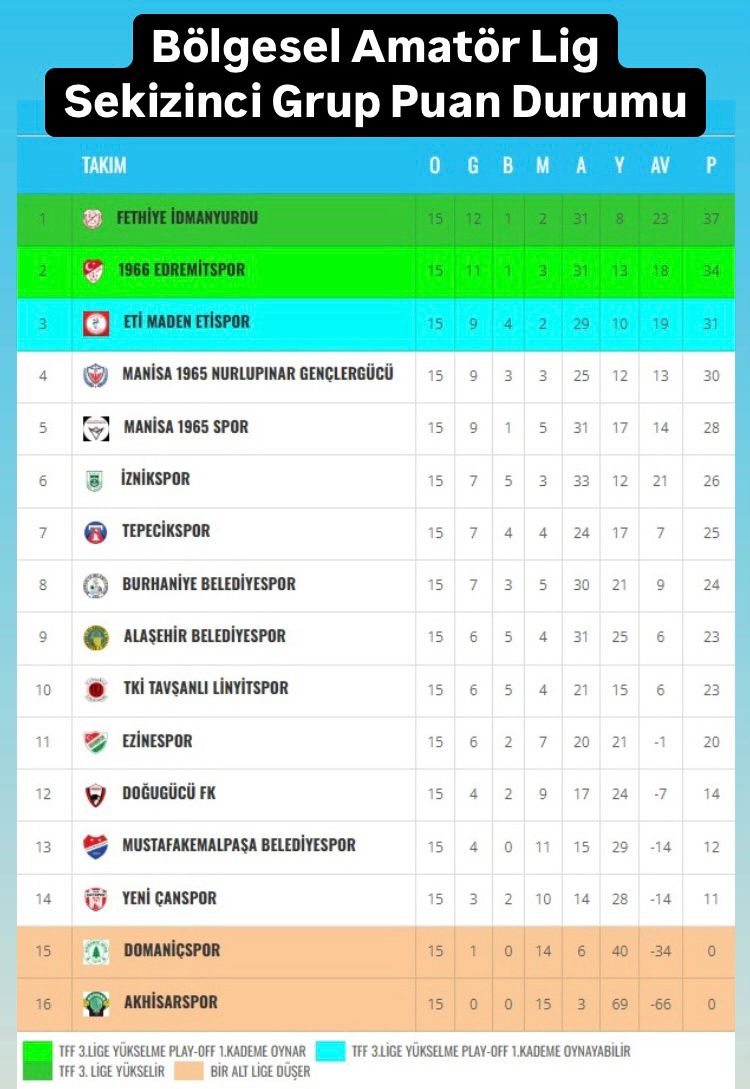Click the AV goal difference column header
This screenshot has height=1089, width=750.
pyautogui.click(x=660, y=166)
